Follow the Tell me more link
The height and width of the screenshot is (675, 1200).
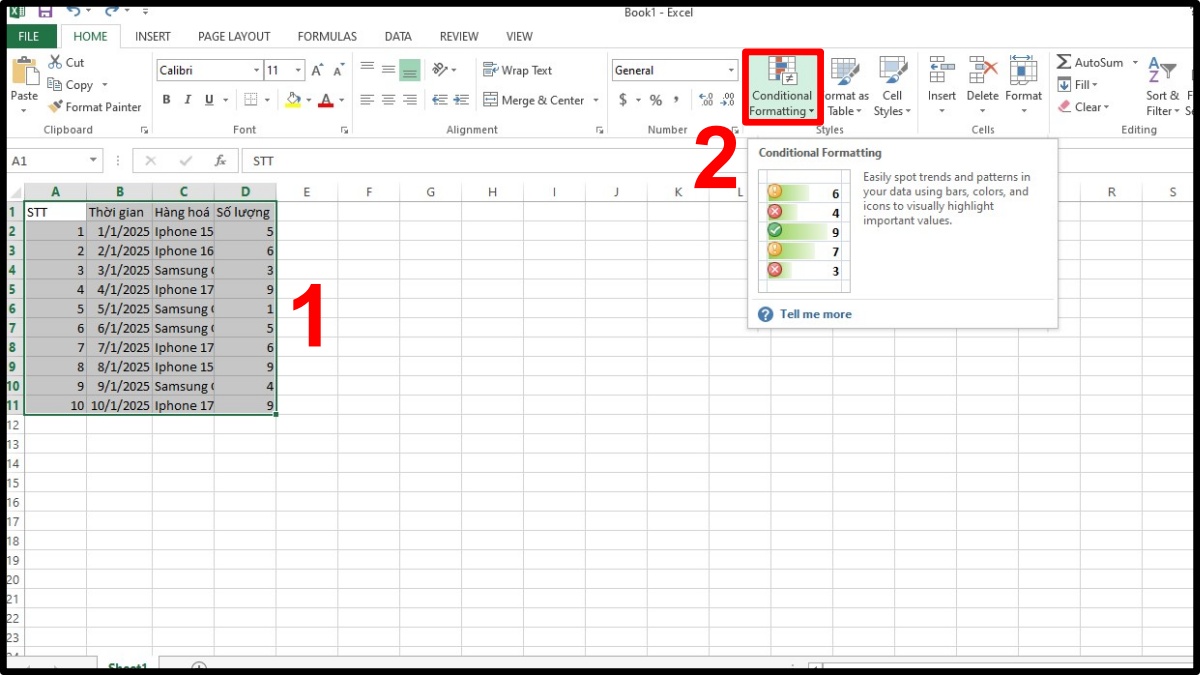click(815, 314)
